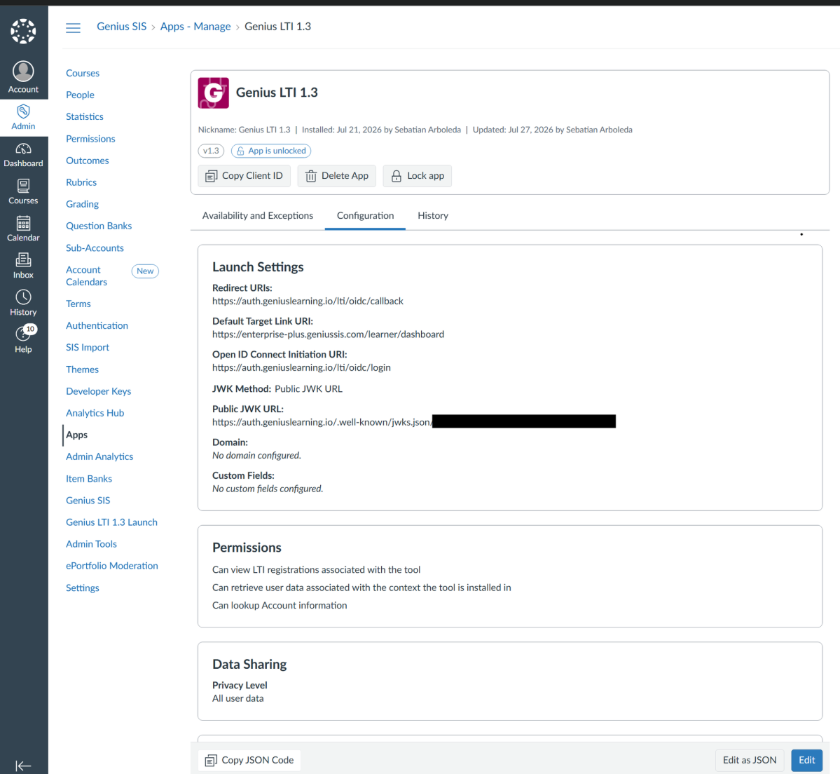Open the Calendar icon
This screenshot has width=840, height=774.
pos(23,223)
